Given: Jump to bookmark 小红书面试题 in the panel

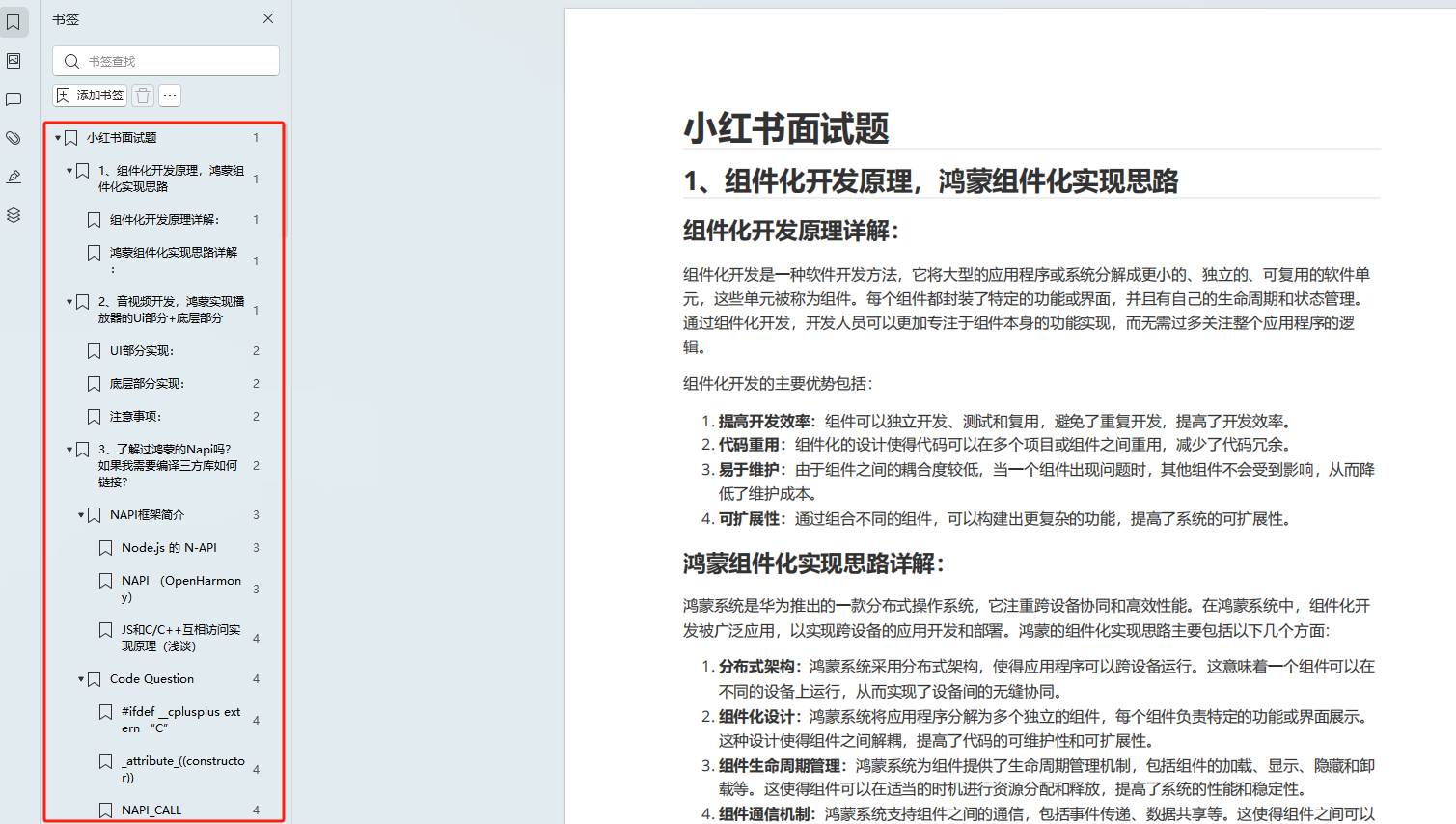Looking at the screenshot, I should click(x=122, y=138).
